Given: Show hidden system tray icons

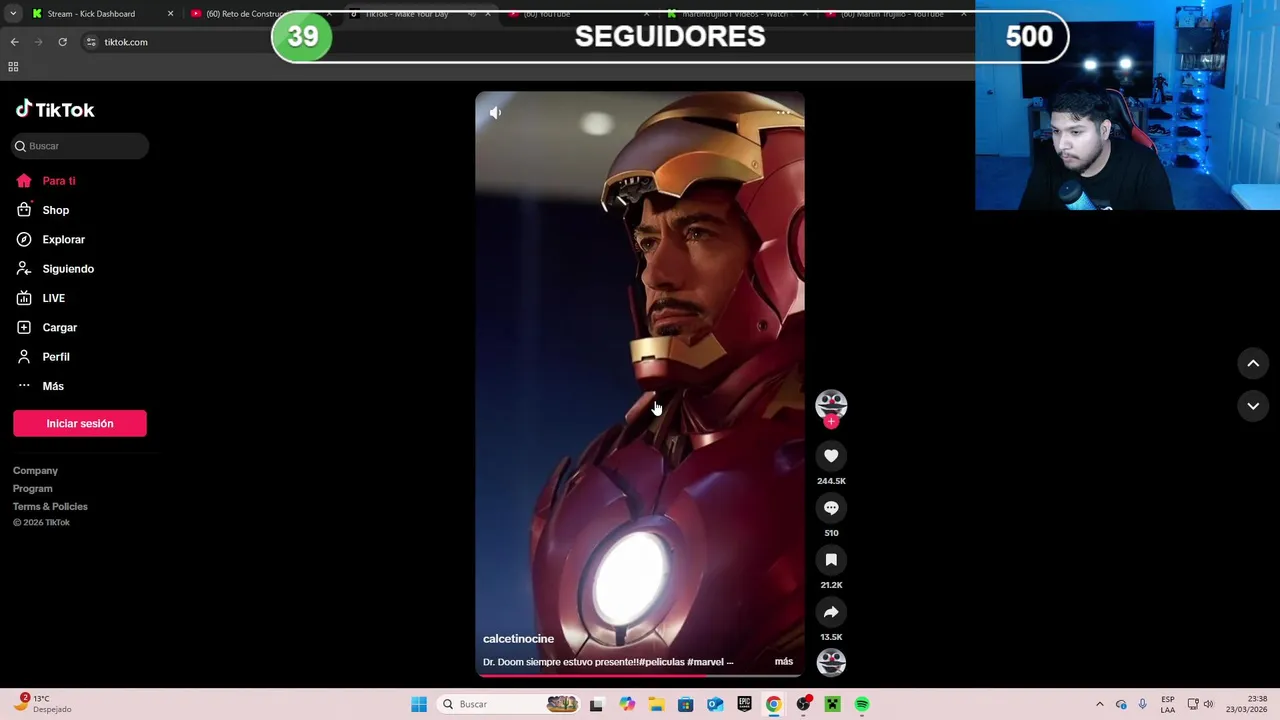Looking at the screenshot, I should [1100, 704].
